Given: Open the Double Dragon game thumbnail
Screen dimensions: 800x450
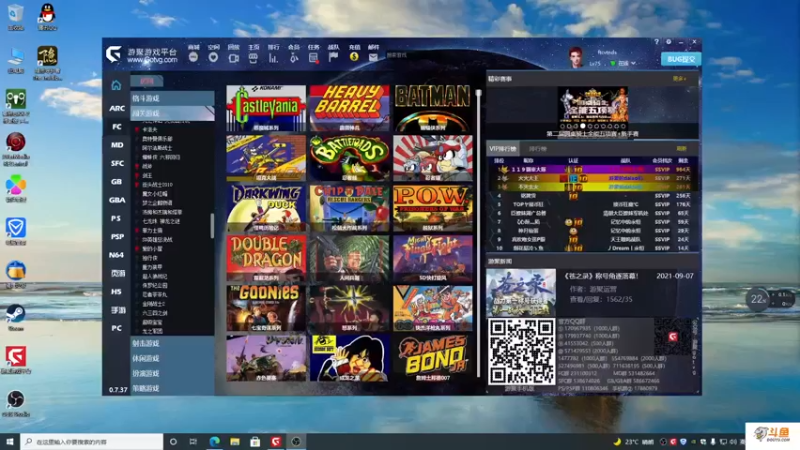Looking at the screenshot, I should coord(266,258).
